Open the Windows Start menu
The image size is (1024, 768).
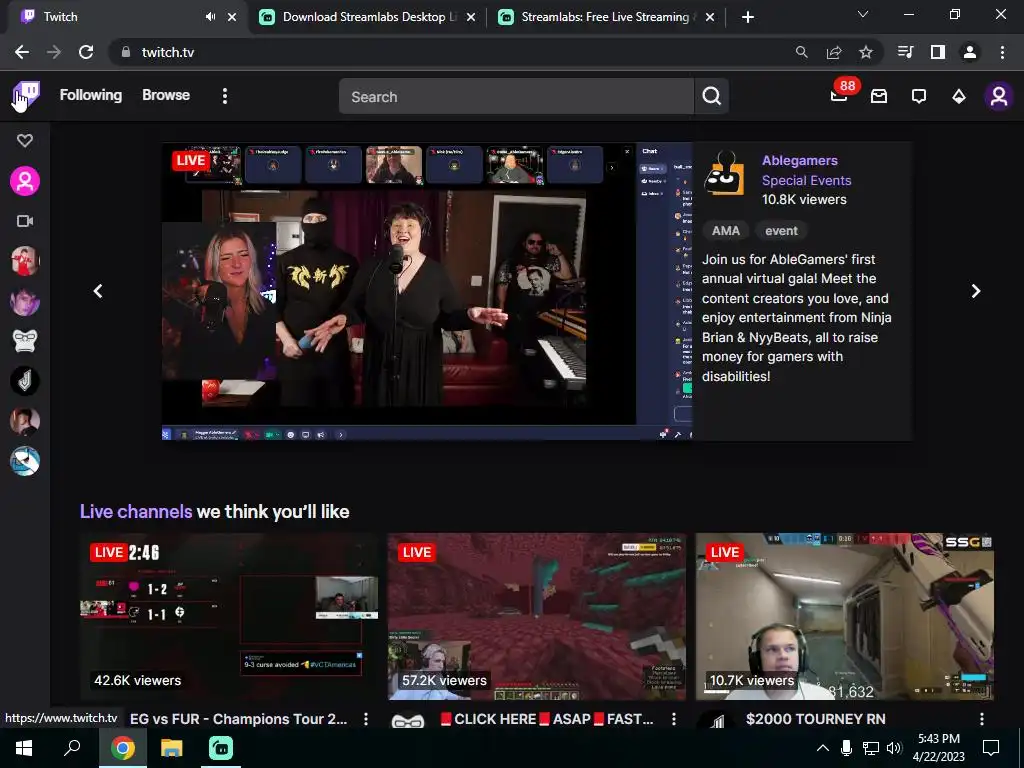point(24,748)
